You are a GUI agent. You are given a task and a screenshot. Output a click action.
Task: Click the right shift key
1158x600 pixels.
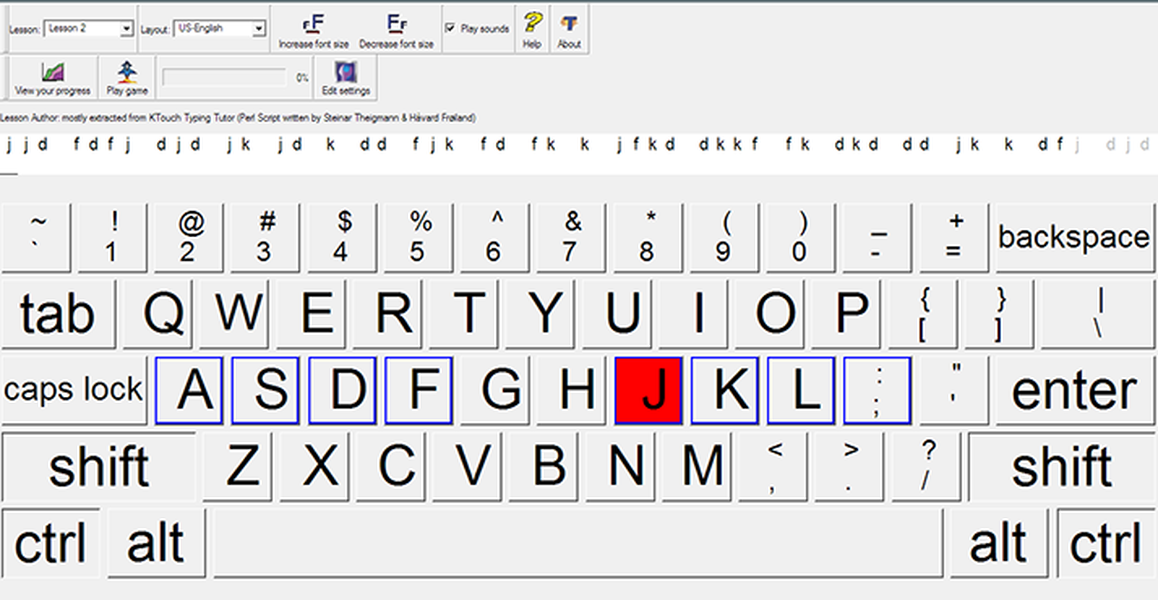(x=1061, y=467)
